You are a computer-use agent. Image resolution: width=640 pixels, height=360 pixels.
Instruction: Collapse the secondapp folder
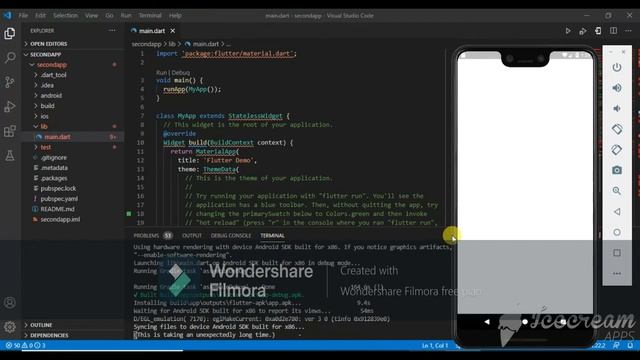point(51,64)
